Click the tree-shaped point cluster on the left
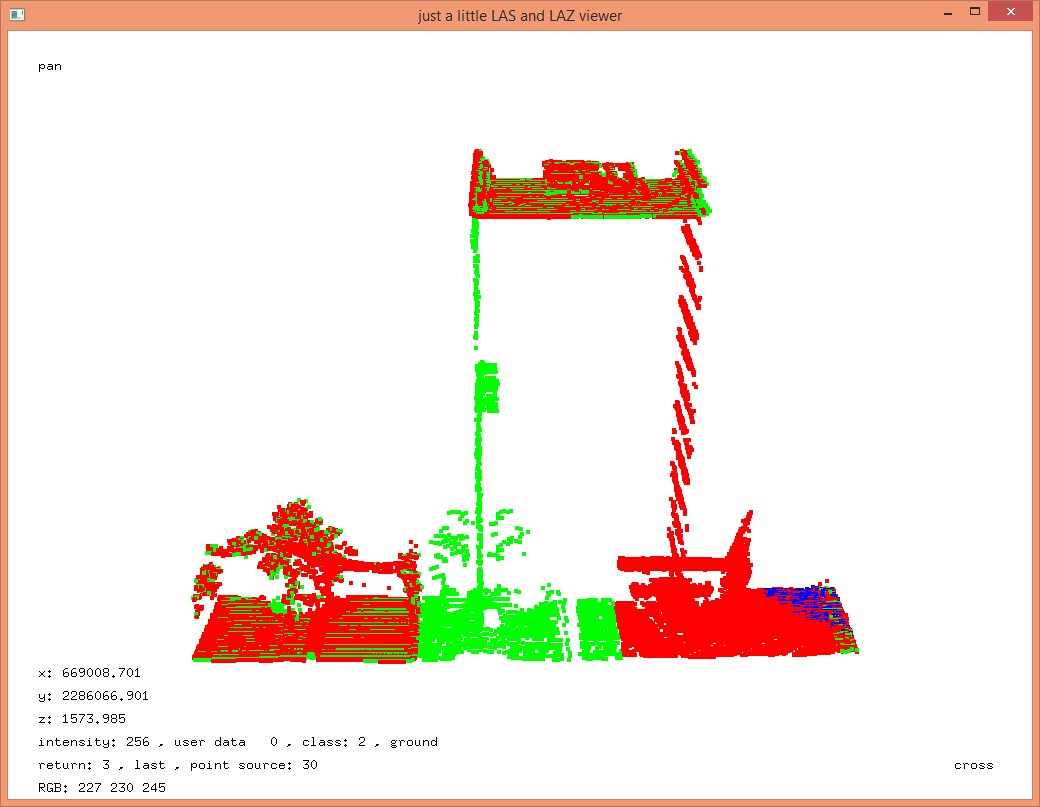 point(290,540)
